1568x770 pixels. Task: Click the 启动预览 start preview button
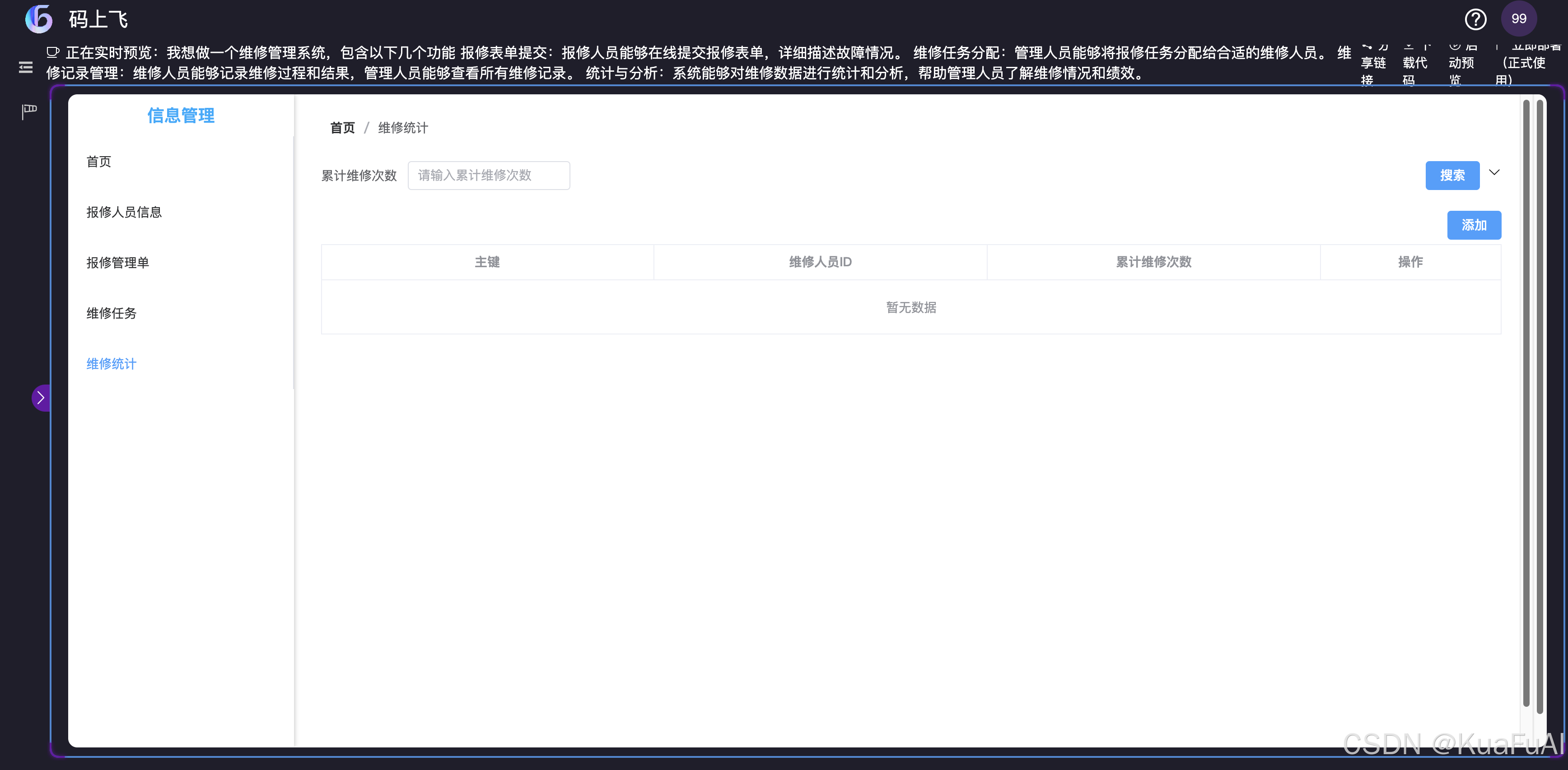pyautogui.click(x=1461, y=63)
